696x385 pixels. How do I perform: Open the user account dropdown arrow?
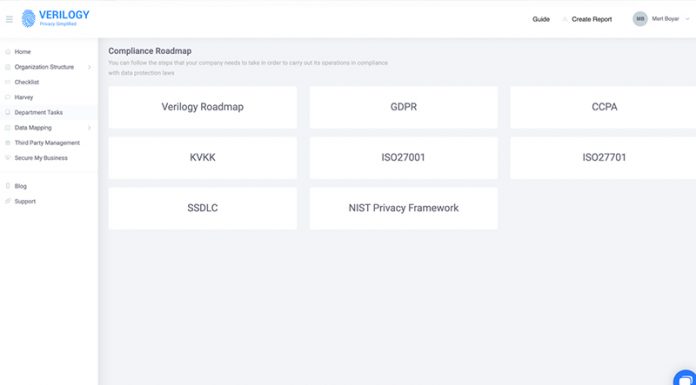pyautogui.click(x=688, y=19)
